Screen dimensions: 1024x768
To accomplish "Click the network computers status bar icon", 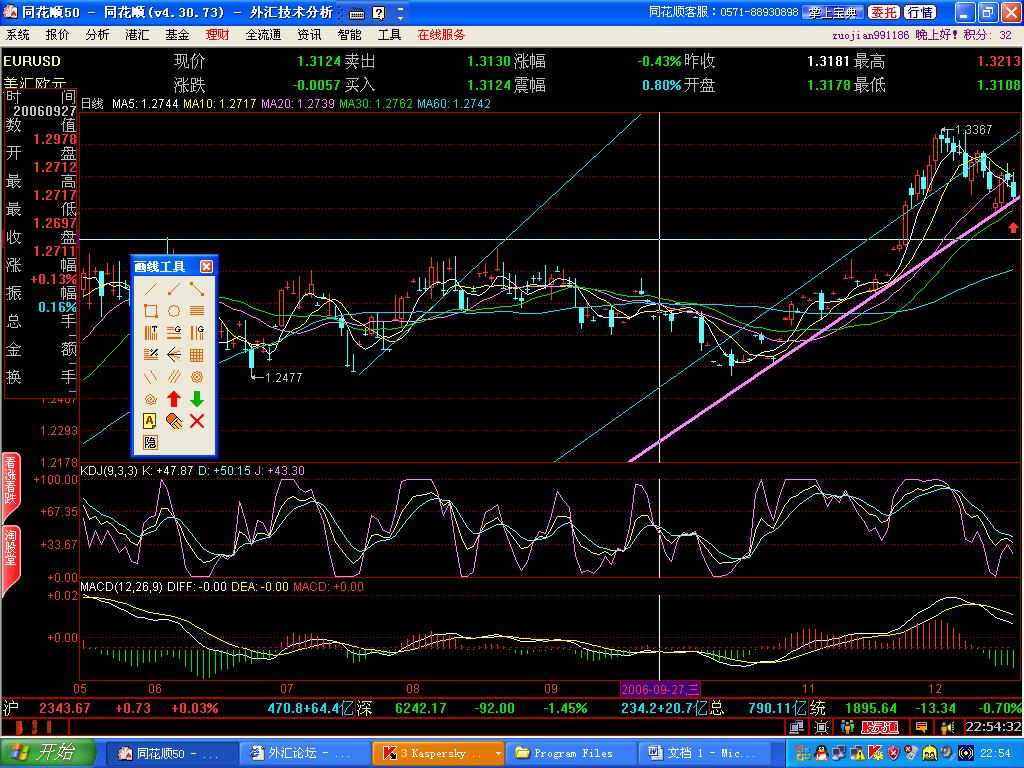I will tap(797, 727).
